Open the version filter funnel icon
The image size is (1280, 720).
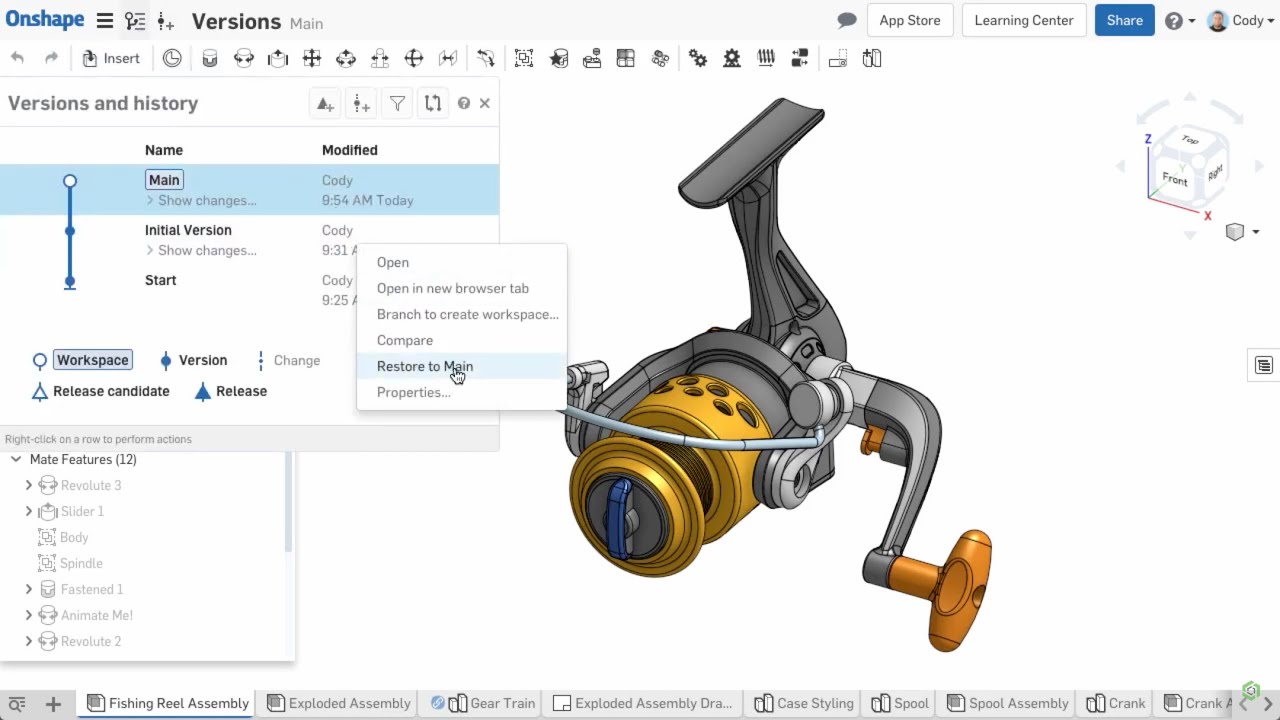[x=397, y=103]
